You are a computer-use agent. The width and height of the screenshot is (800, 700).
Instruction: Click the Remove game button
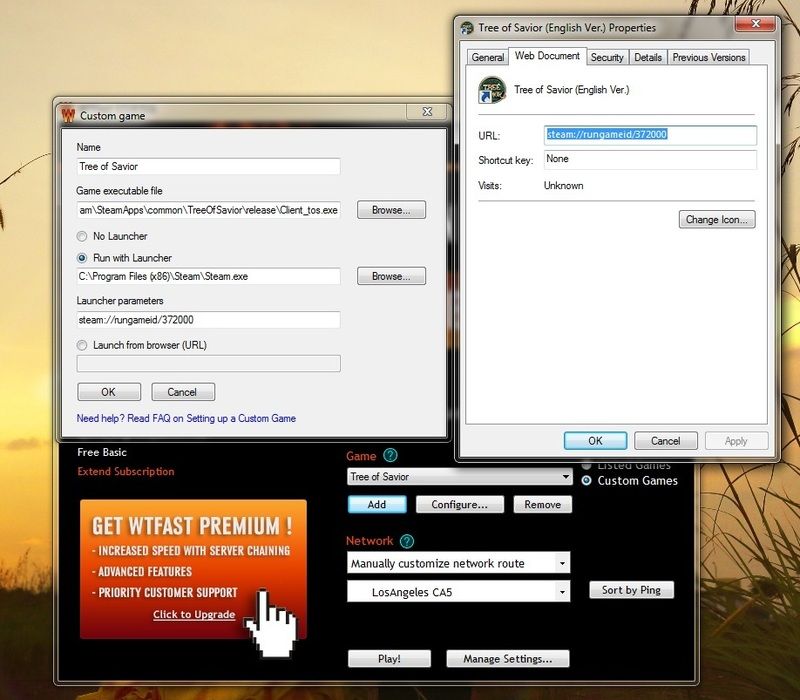(542, 504)
